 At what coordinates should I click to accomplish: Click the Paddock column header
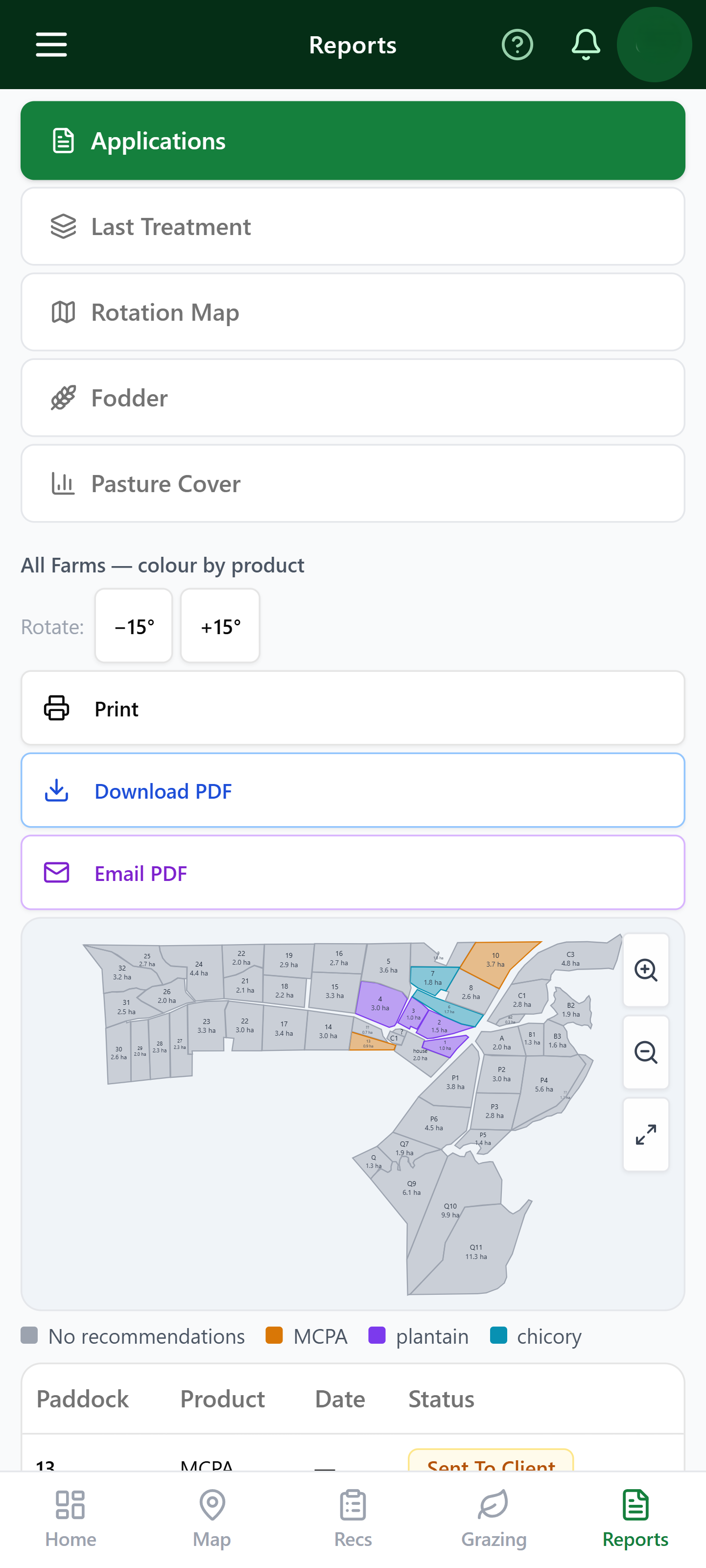coord(83,1399)
